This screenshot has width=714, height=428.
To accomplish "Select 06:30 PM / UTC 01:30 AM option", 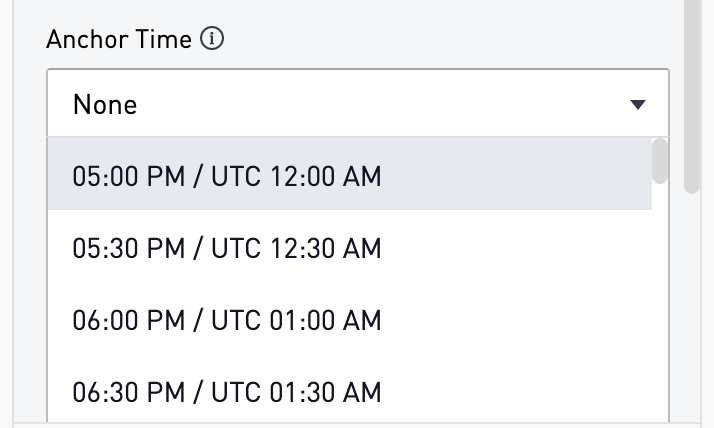I will point(350,392).
